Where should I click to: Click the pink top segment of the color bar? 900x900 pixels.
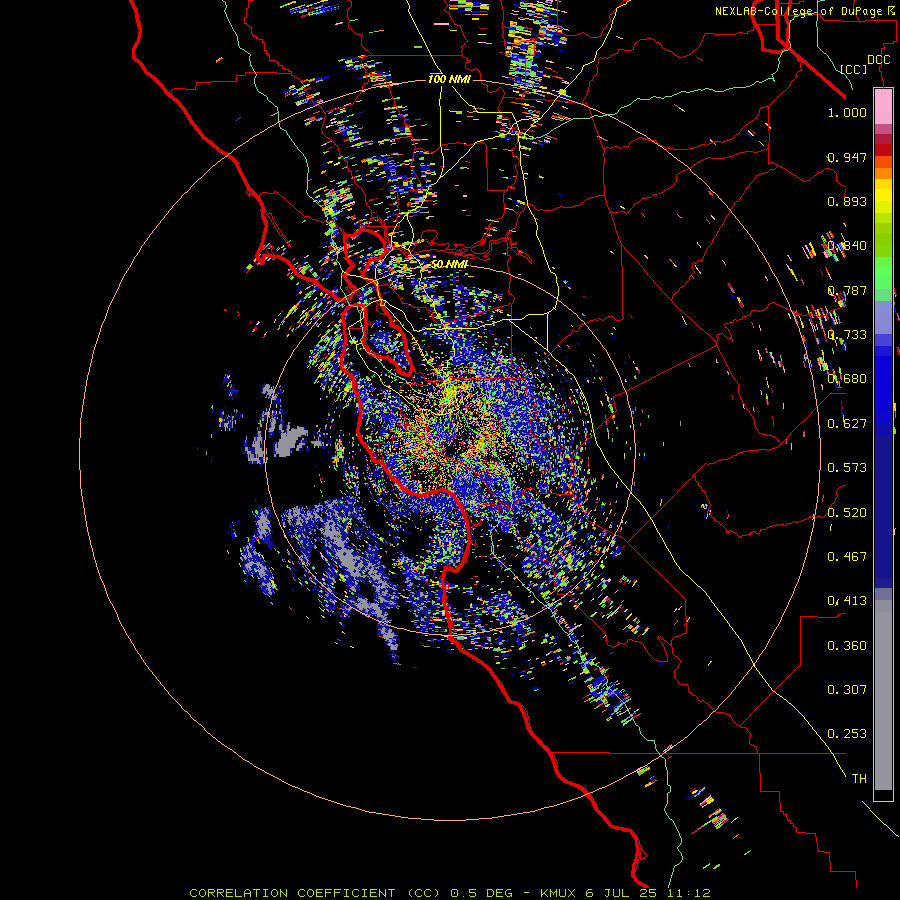(883, 107)
